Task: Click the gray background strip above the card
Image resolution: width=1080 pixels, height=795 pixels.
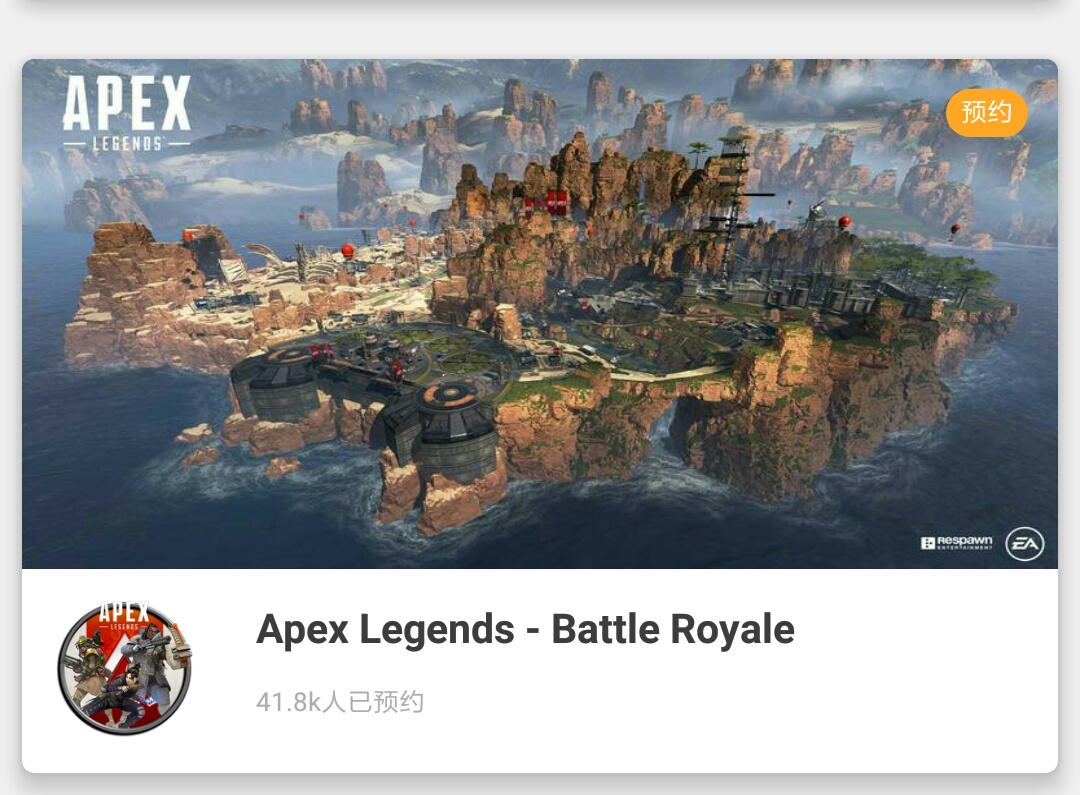Action: tap(540, 31)
